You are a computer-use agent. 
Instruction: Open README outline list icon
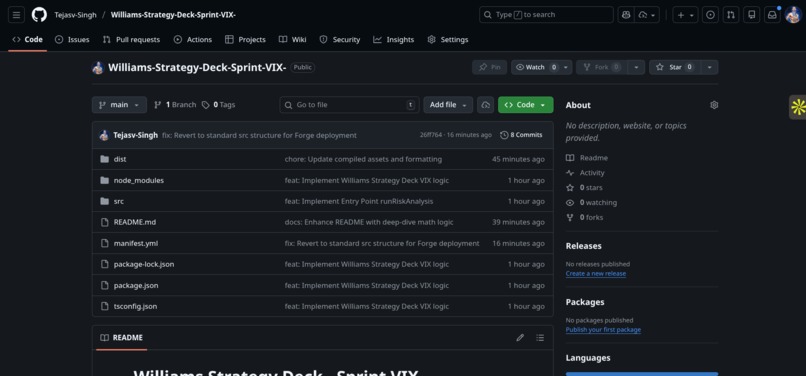[x=540, y=338]
